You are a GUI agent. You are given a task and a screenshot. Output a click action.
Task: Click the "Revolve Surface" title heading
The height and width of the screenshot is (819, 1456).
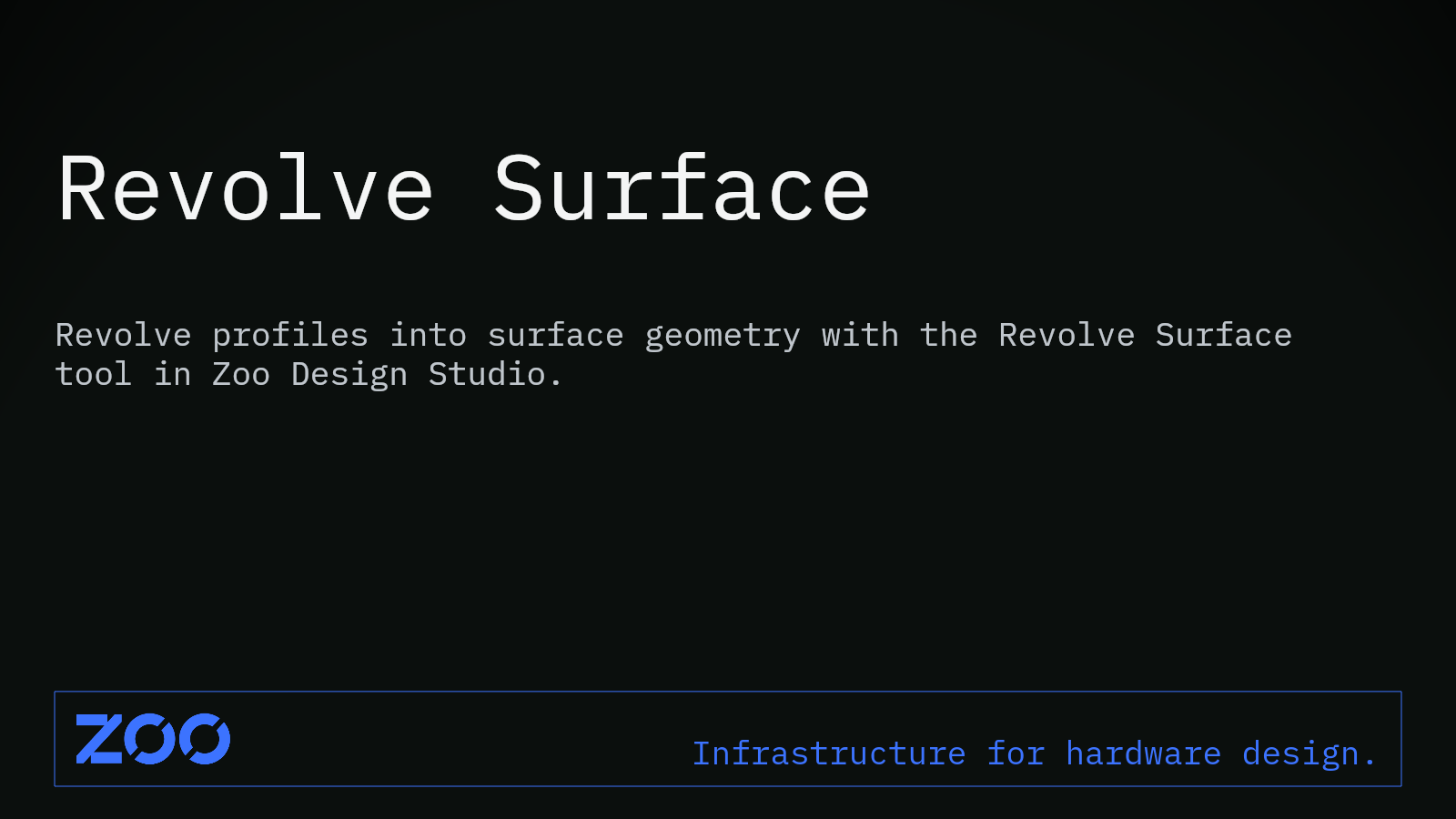coord(464,189)
